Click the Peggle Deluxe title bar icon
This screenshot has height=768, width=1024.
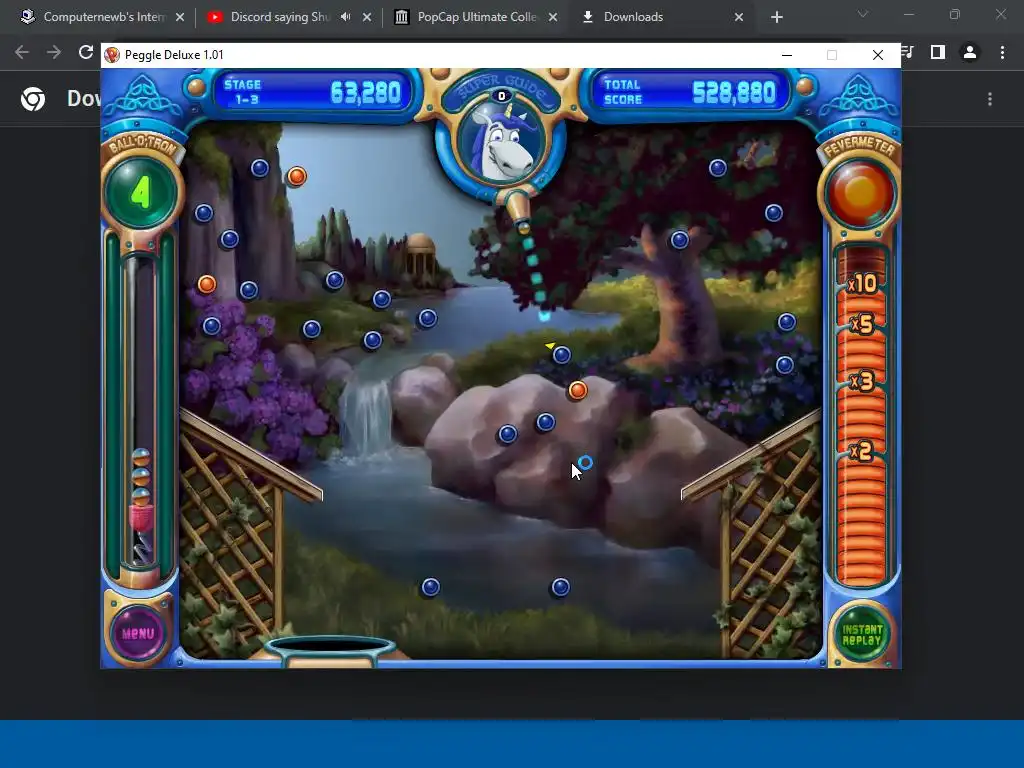click(x=112, y=55)
